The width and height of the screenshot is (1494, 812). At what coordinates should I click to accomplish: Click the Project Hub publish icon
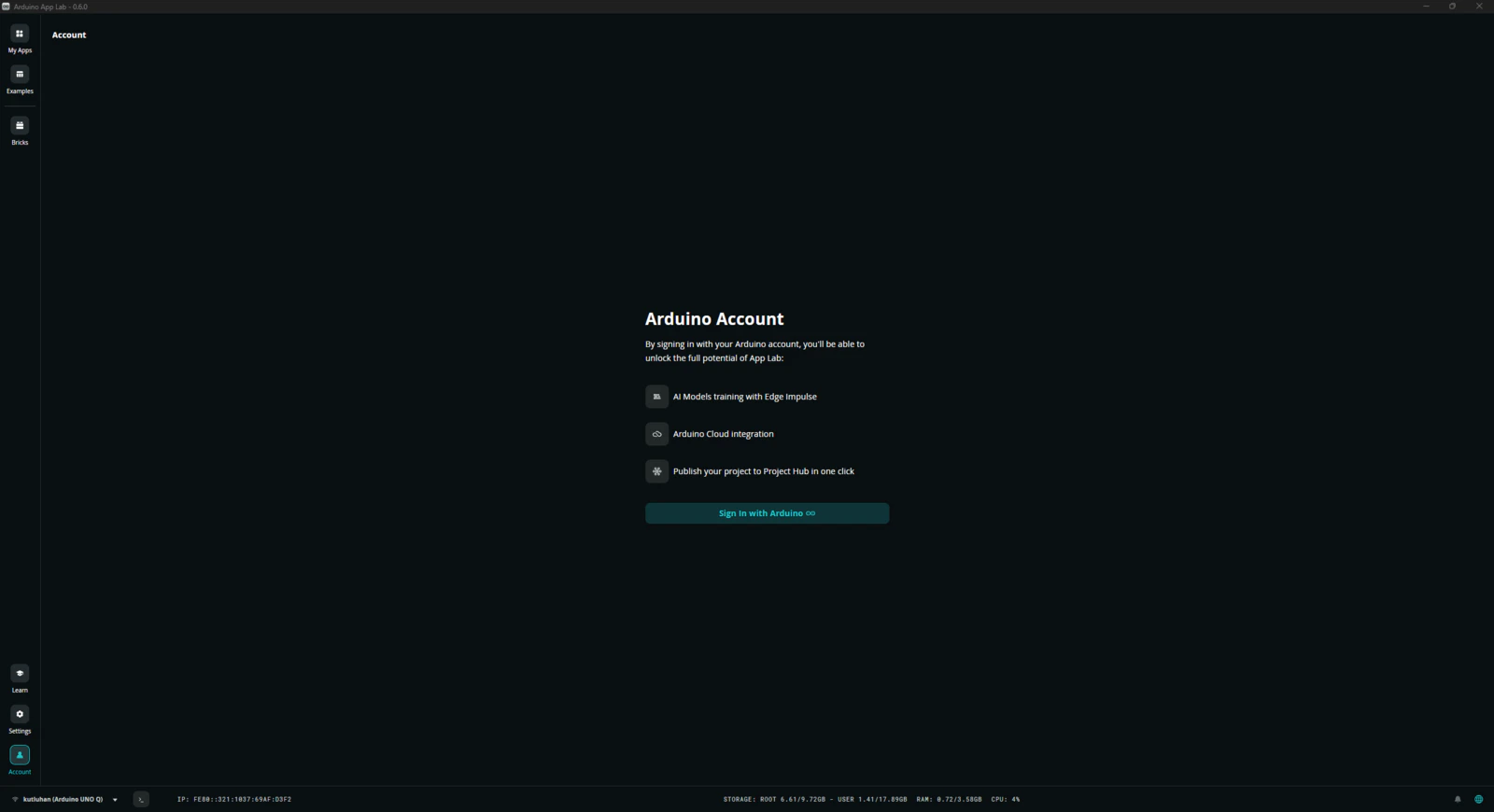coord(656,471)
